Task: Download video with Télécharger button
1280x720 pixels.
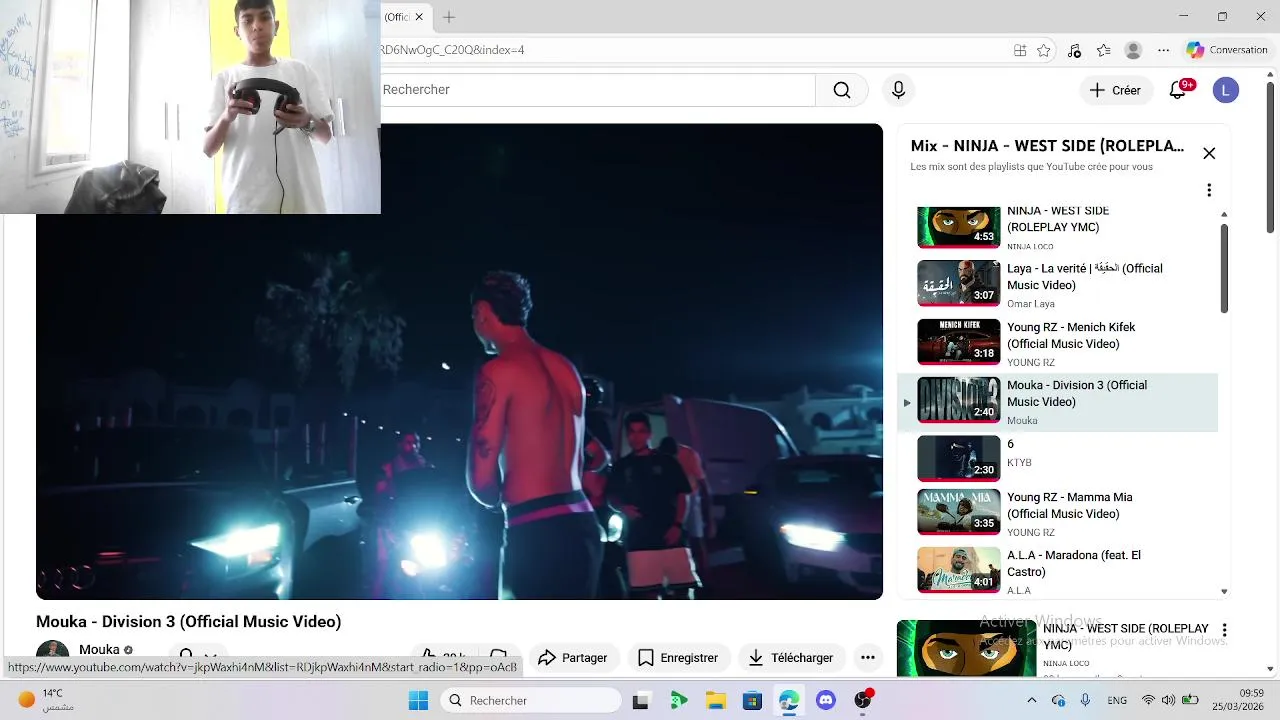Action: coord(791,657)
